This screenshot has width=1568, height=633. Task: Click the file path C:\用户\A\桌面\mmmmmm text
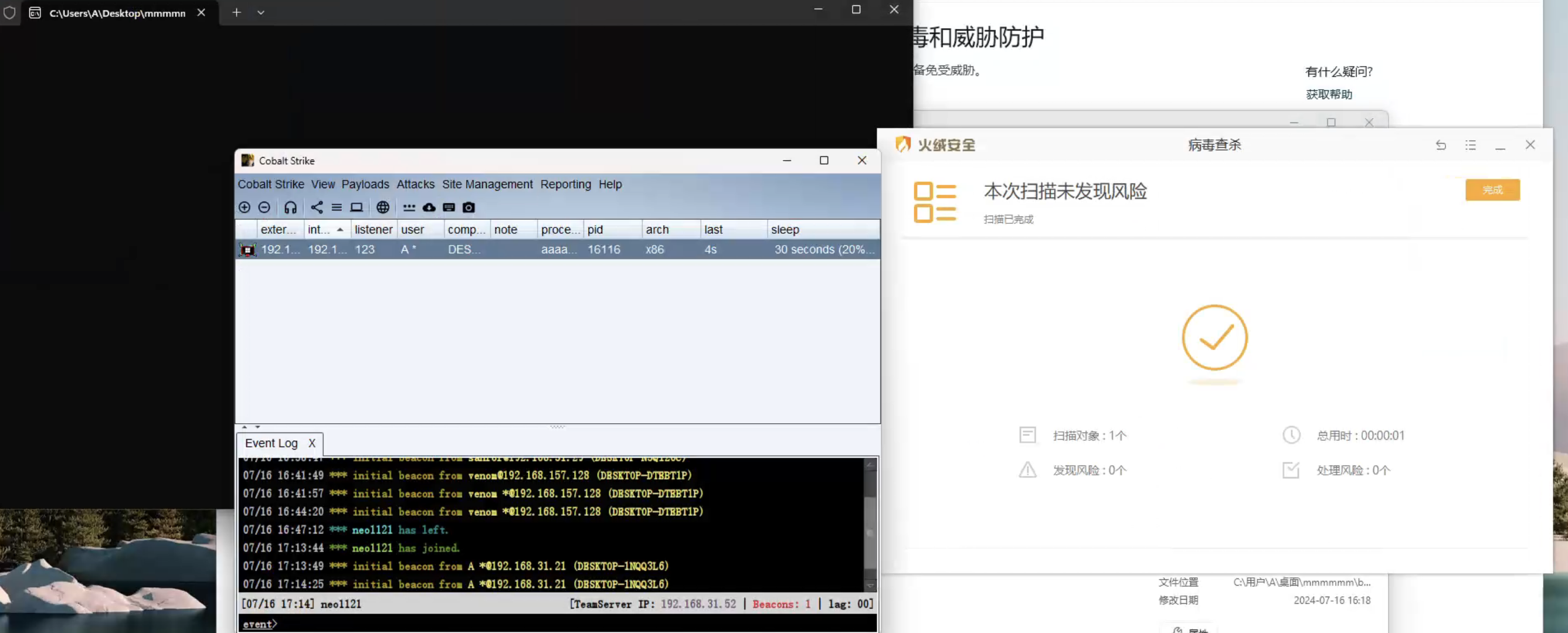click(1302, 583)
